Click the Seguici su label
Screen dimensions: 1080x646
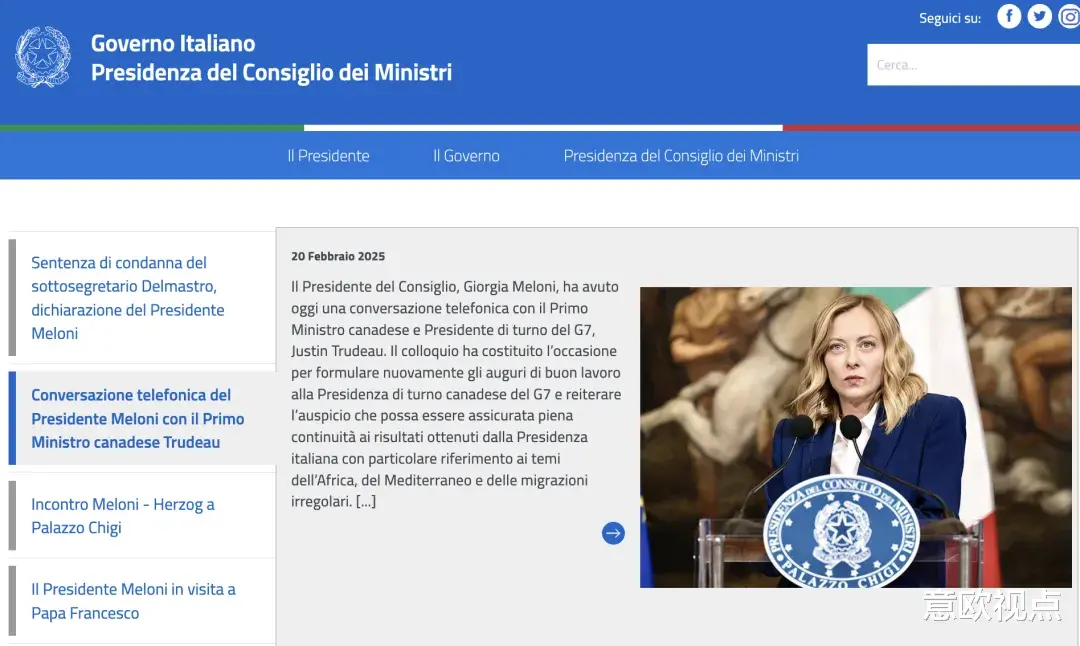tap(950, 19)
